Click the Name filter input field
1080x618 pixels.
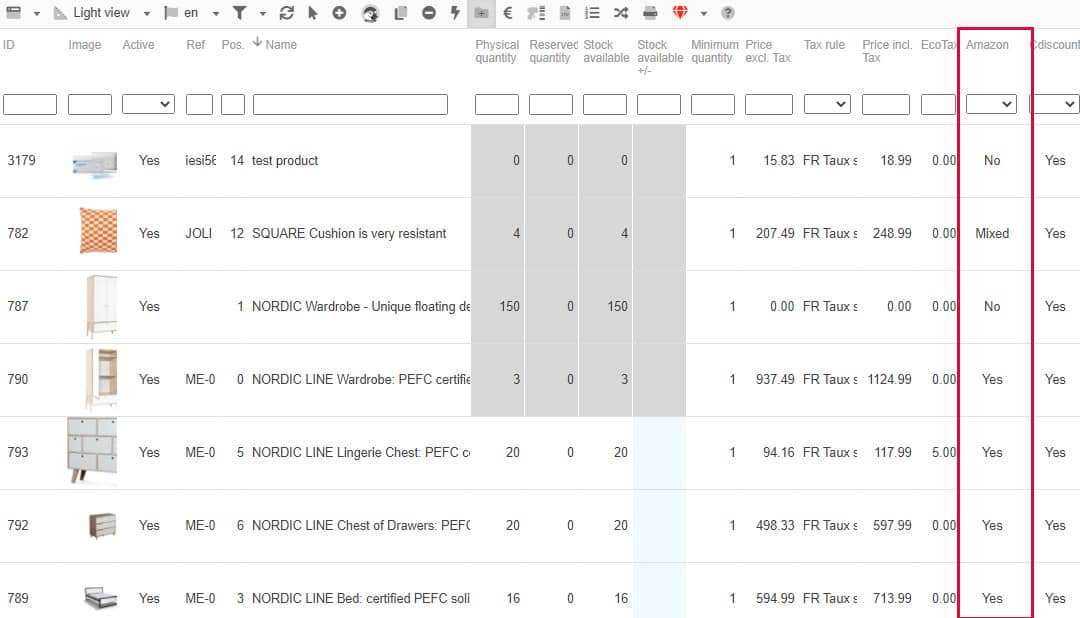tap(350, 104)
